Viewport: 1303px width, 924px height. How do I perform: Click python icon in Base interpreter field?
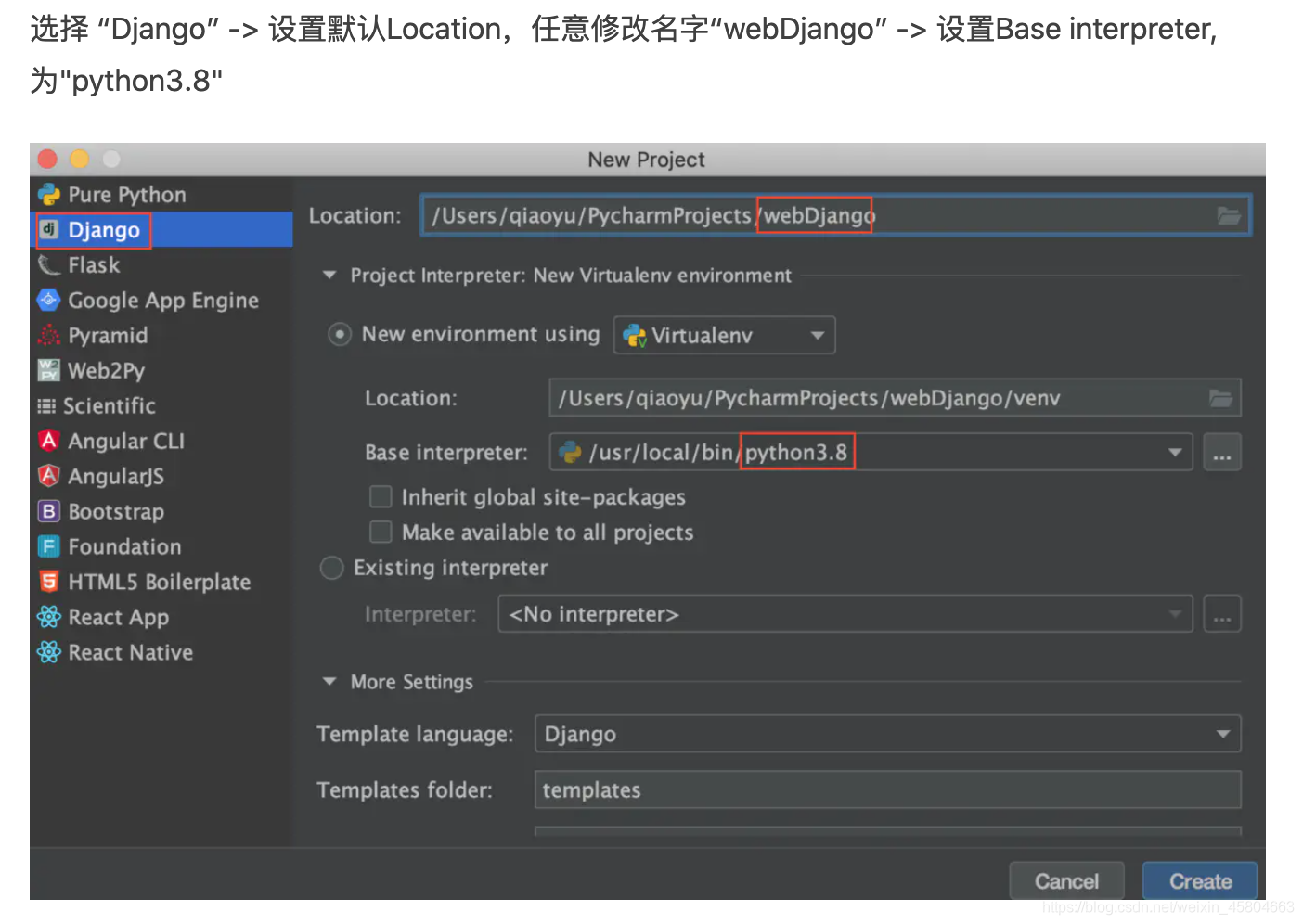click(x=570, y=452)
